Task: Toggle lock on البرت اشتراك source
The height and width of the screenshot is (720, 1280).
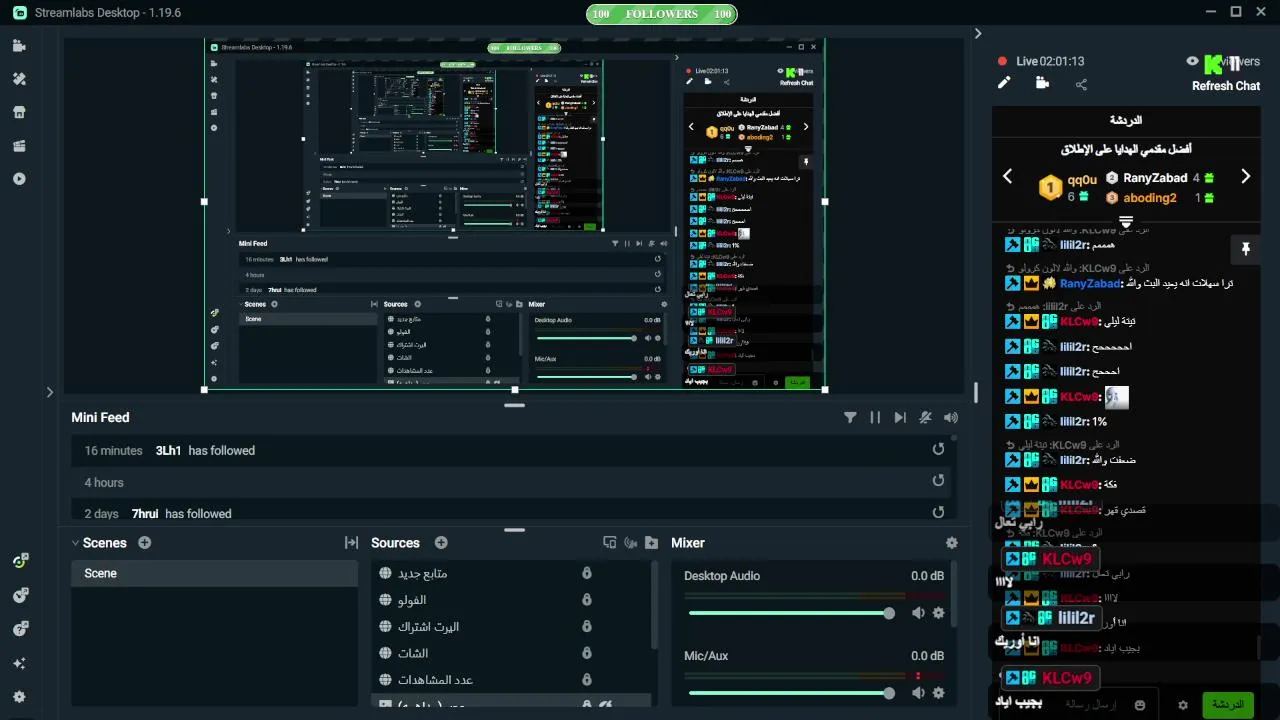Action: point(587,626)
